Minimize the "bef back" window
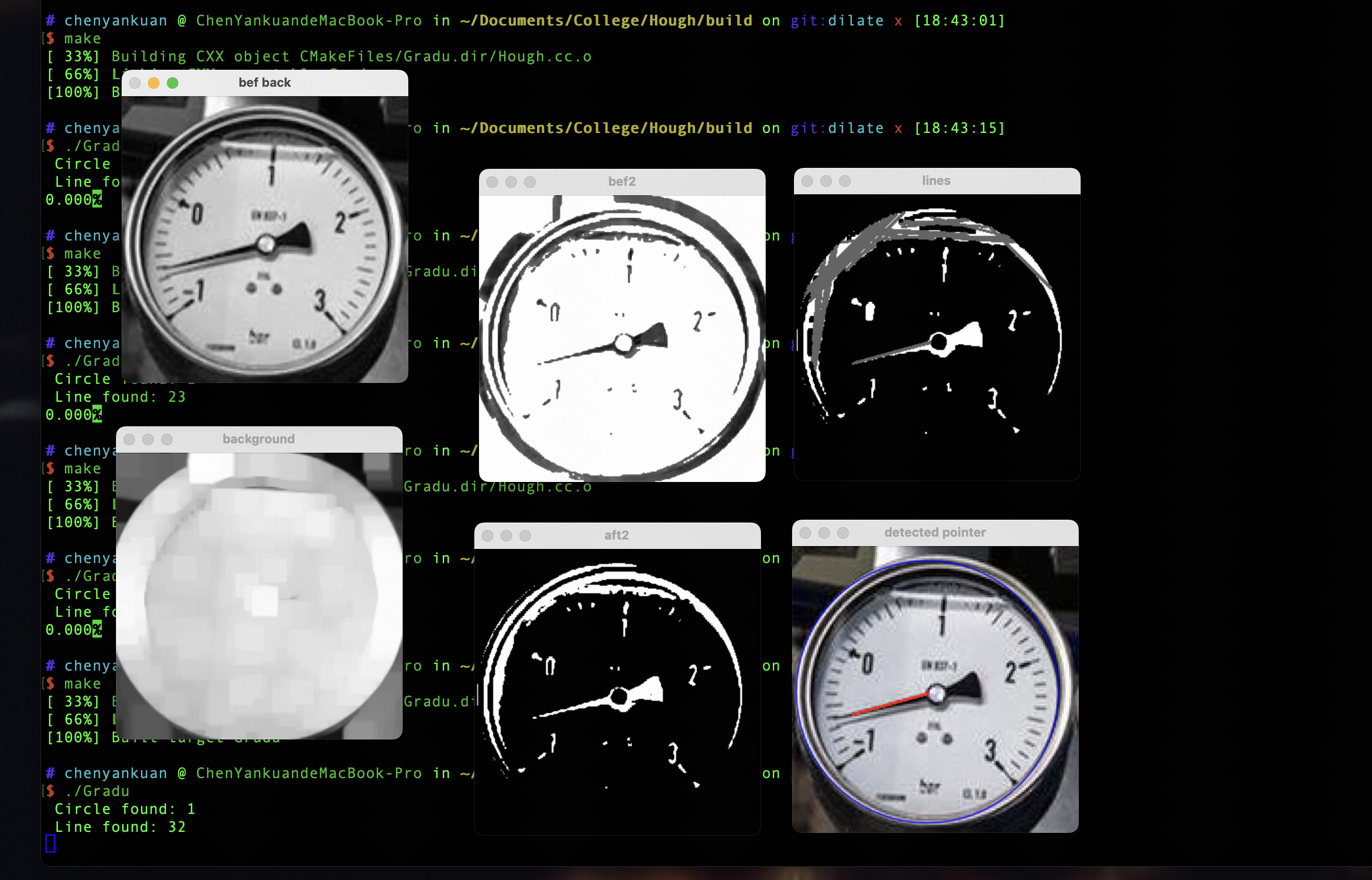1372x880 pixels. 154,83
